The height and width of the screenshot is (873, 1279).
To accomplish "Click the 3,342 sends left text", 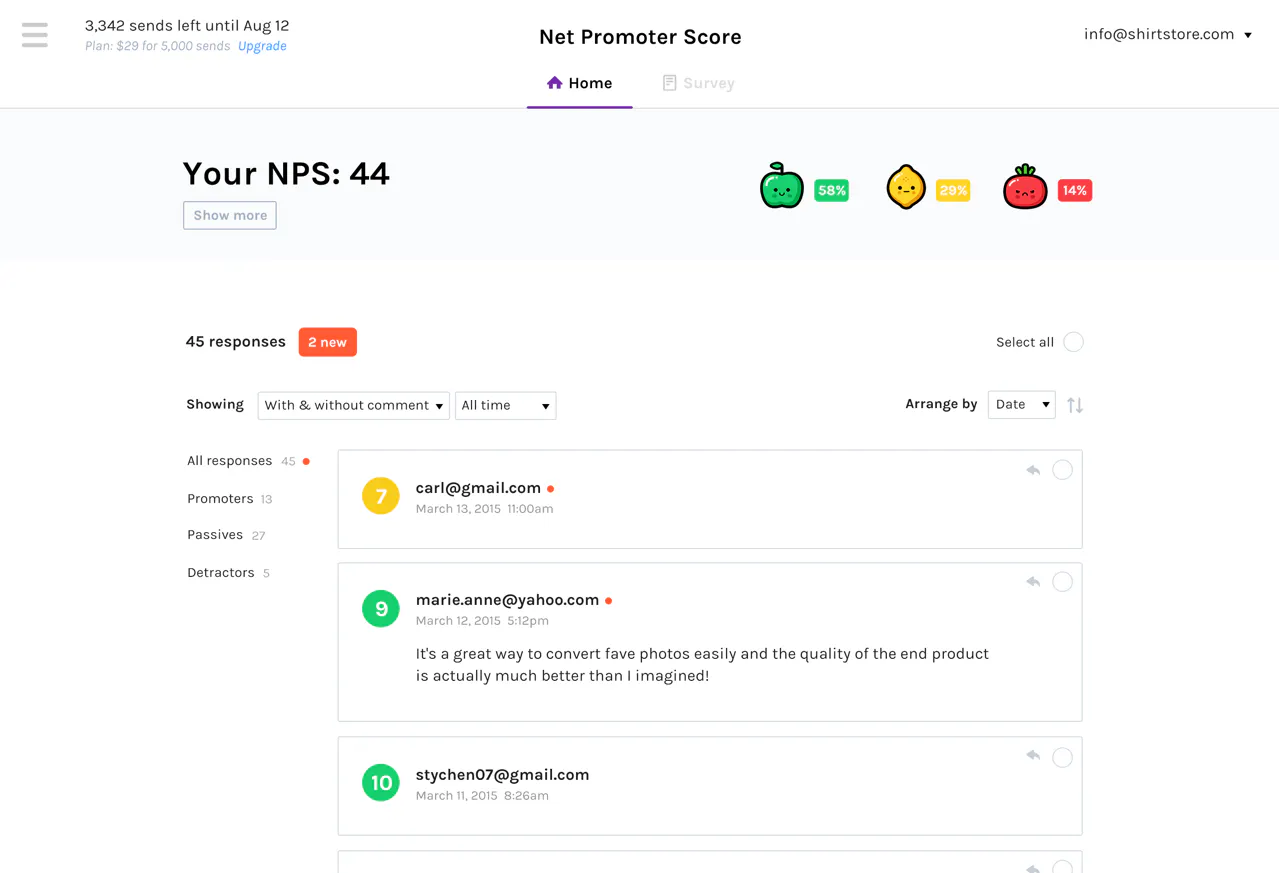I will (x=187, y=25).
